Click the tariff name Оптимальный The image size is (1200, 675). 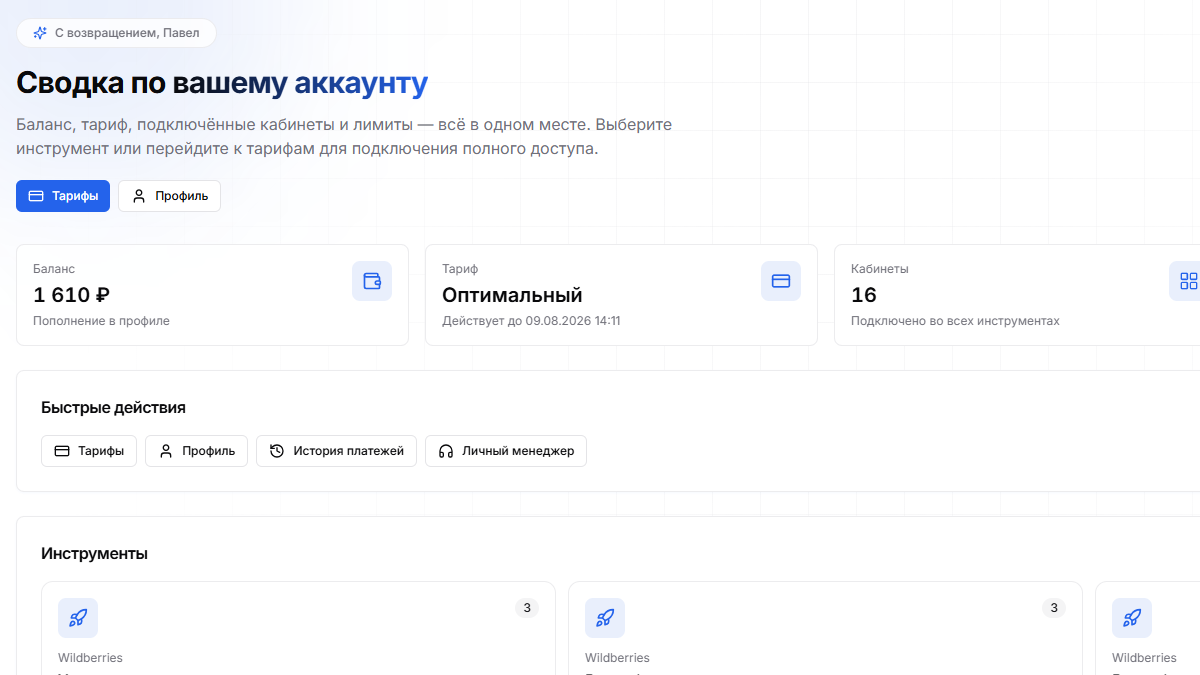pos(512,295)
